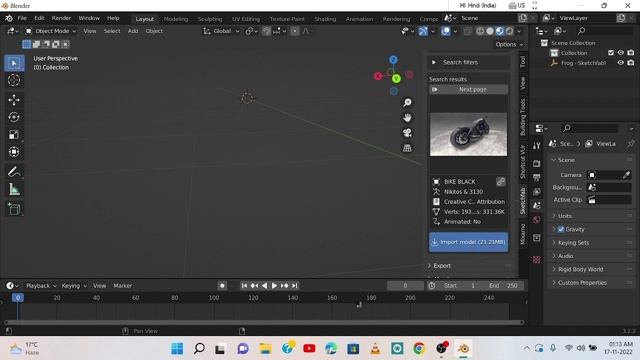Image resolution: width=640 pixels, height=360 pixels.
Task: Go to Next page of results
Action: coord(469,89)
